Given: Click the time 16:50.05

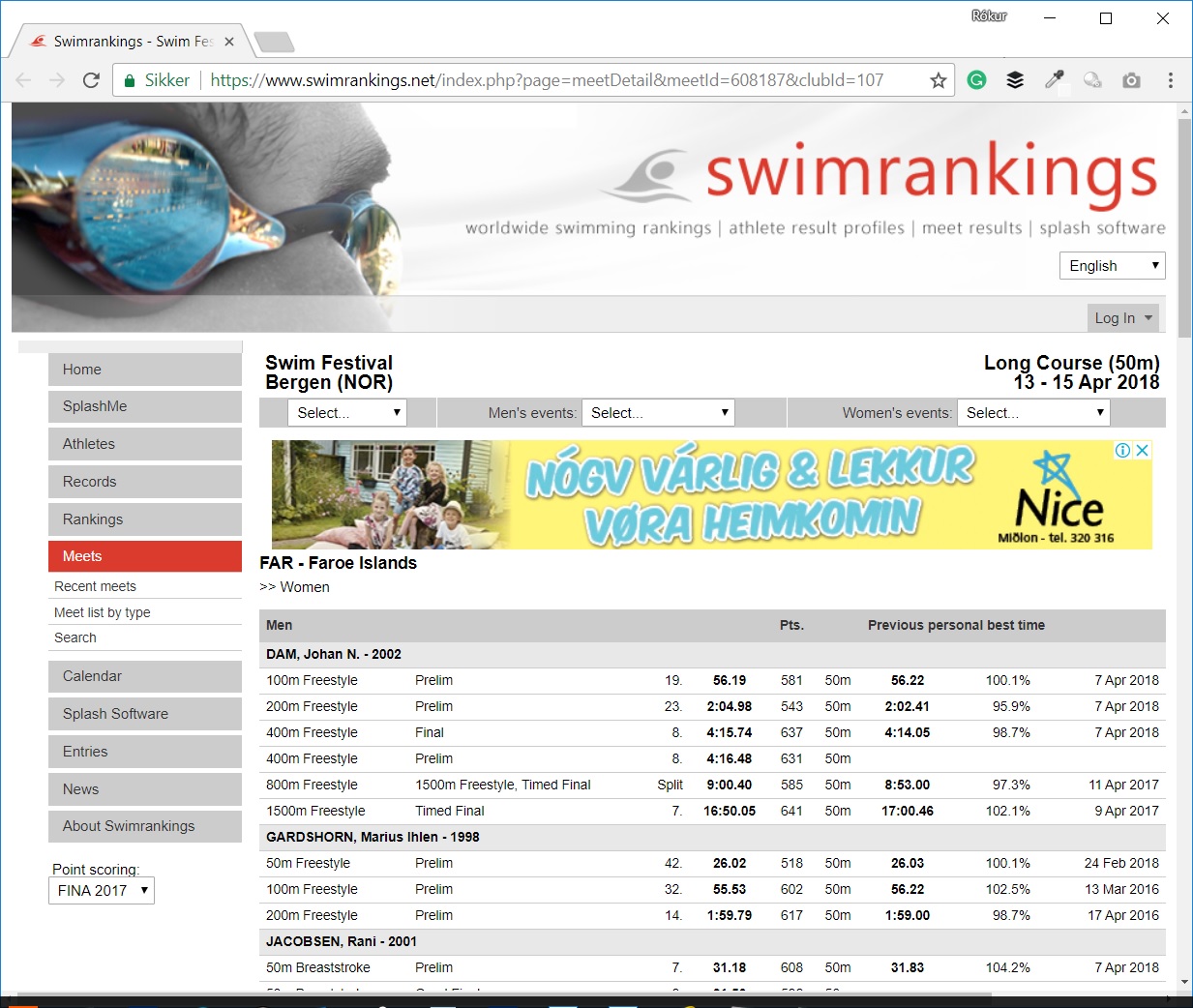Looking at the screenshot, I should 730,811.
